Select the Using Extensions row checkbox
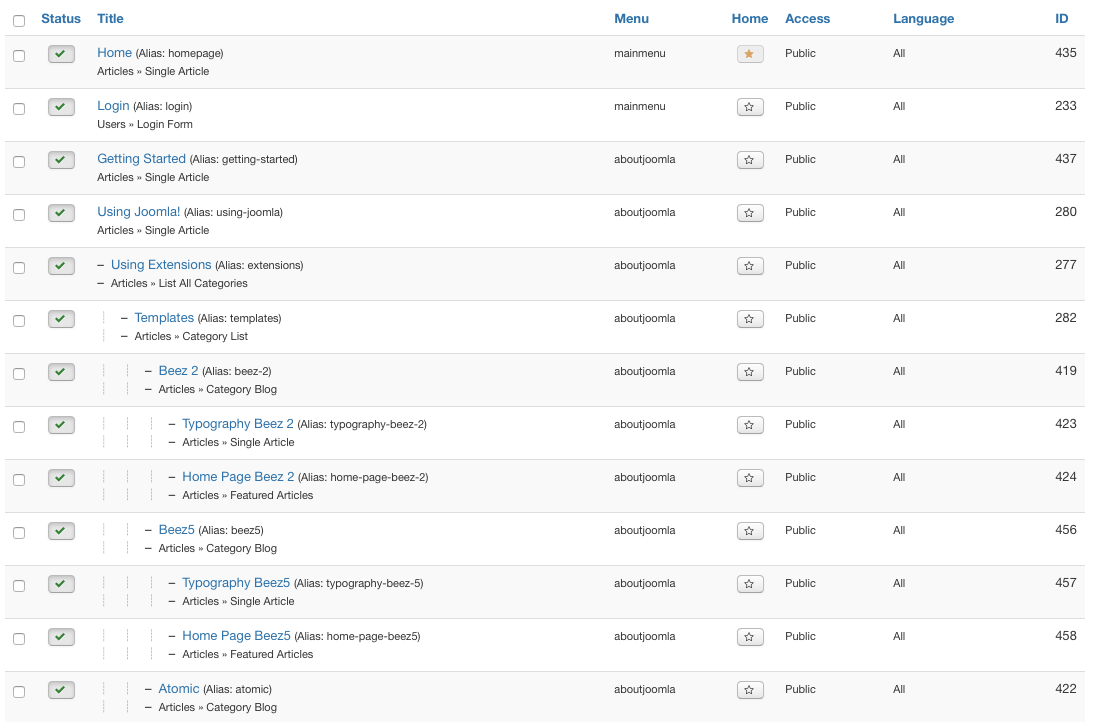 pyautogui.click(x=19, y=268)
